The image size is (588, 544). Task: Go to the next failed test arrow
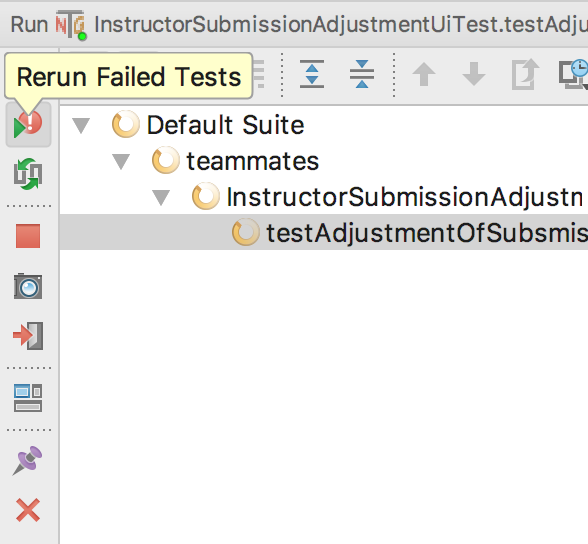[474, 74]
